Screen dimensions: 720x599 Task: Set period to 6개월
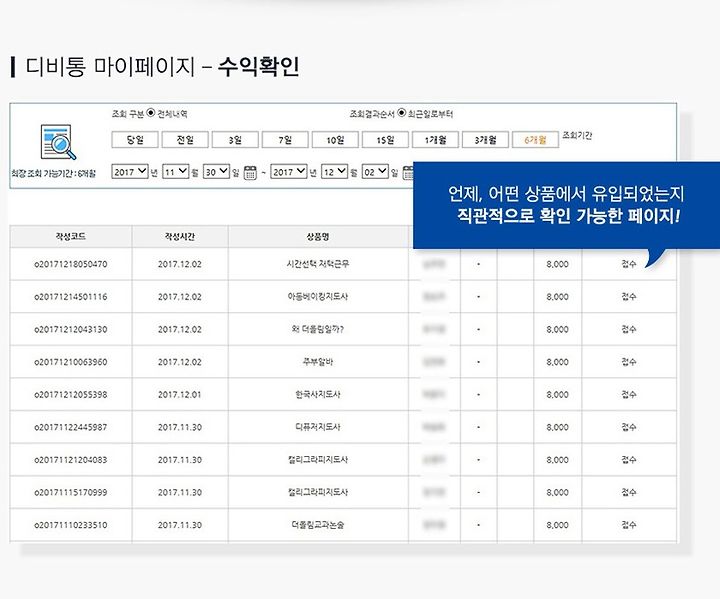coord(535,140)
